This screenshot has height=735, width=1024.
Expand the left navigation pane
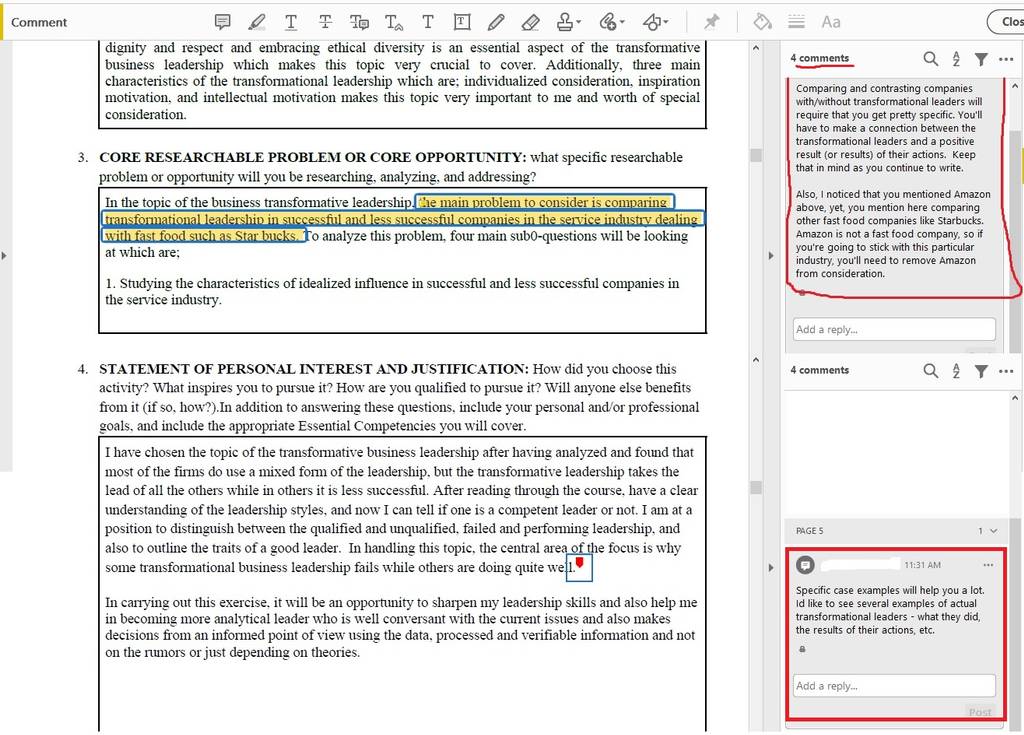point(4,255)
